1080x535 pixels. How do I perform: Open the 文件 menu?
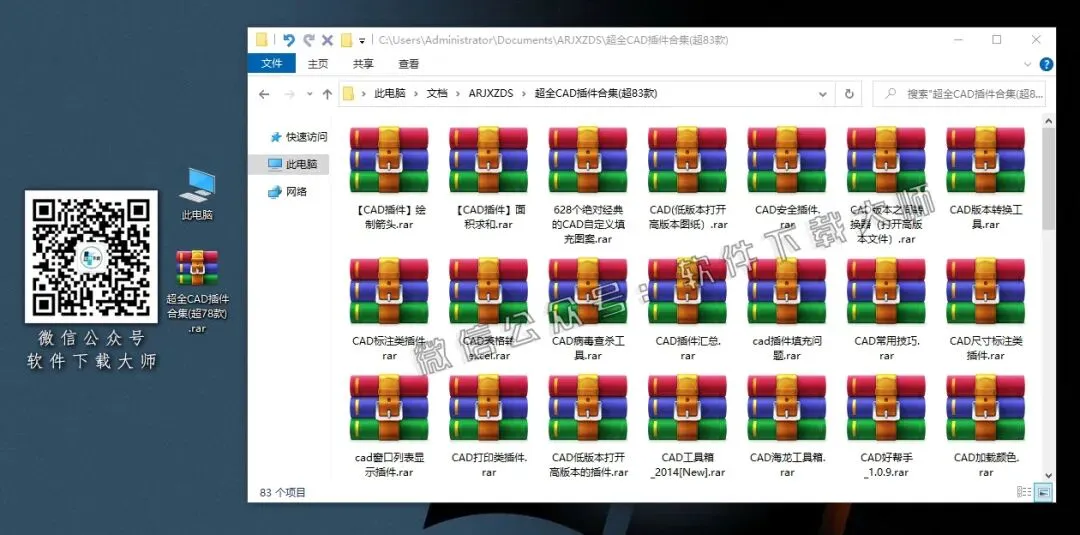271,63
